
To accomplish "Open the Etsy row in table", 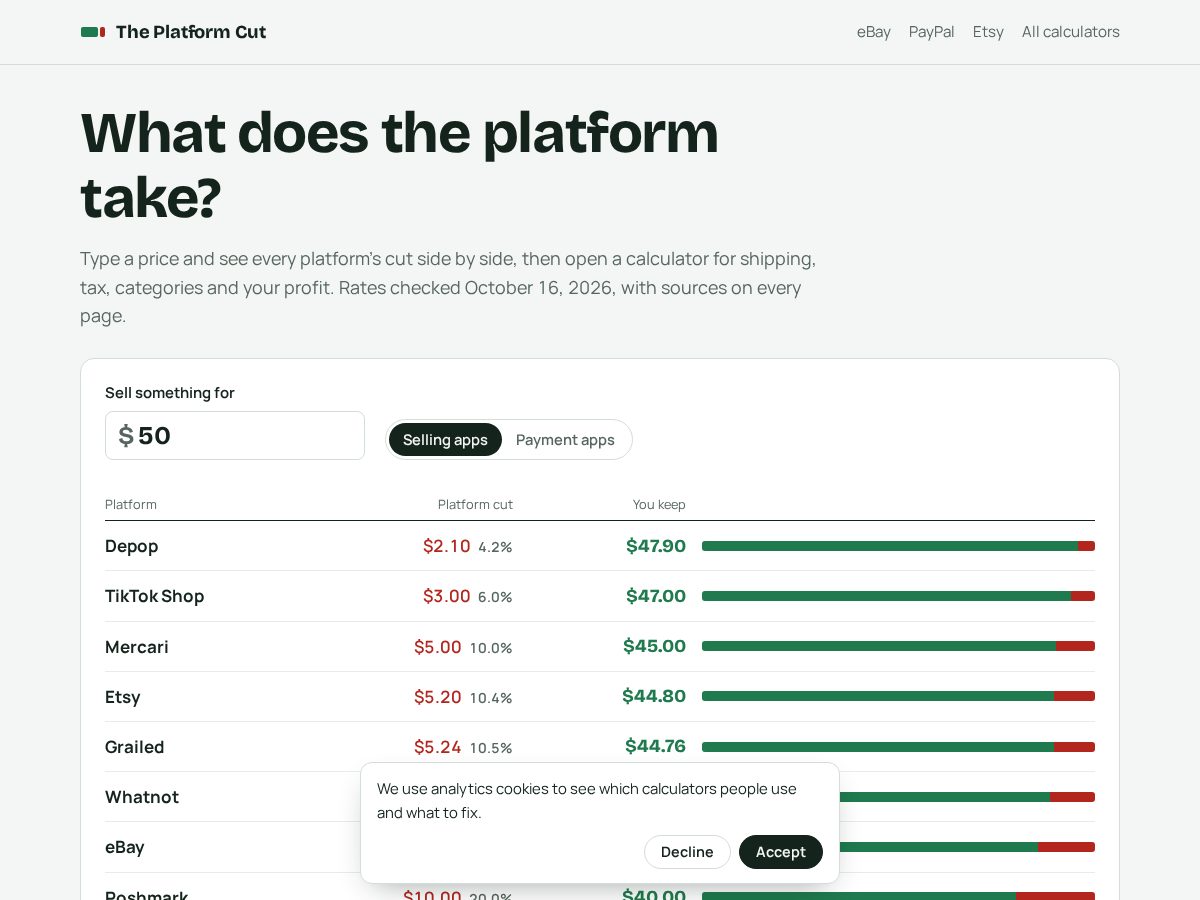I will pos(600,697).
